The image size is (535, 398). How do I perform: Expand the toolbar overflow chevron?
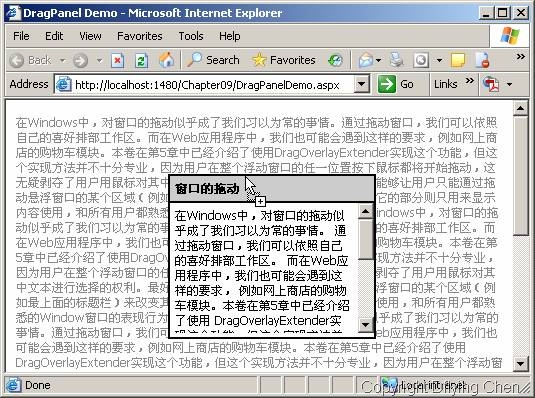pyautogui.click(x=521, y=56)
